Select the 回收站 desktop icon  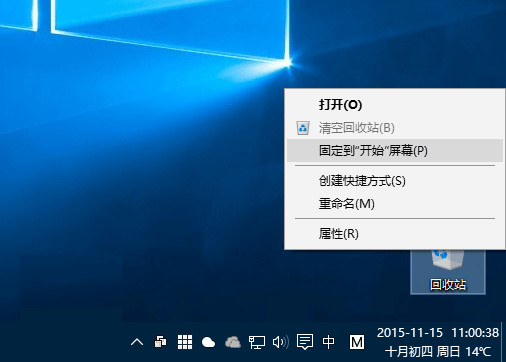[448, 272]
